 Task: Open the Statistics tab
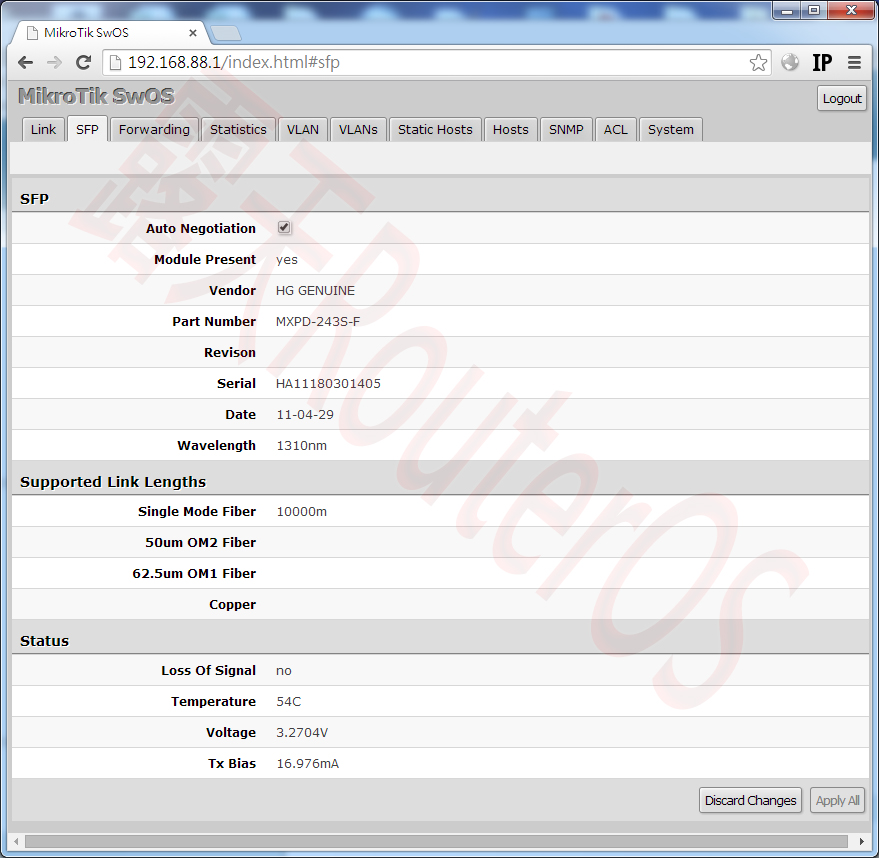[x=238, y=129]
